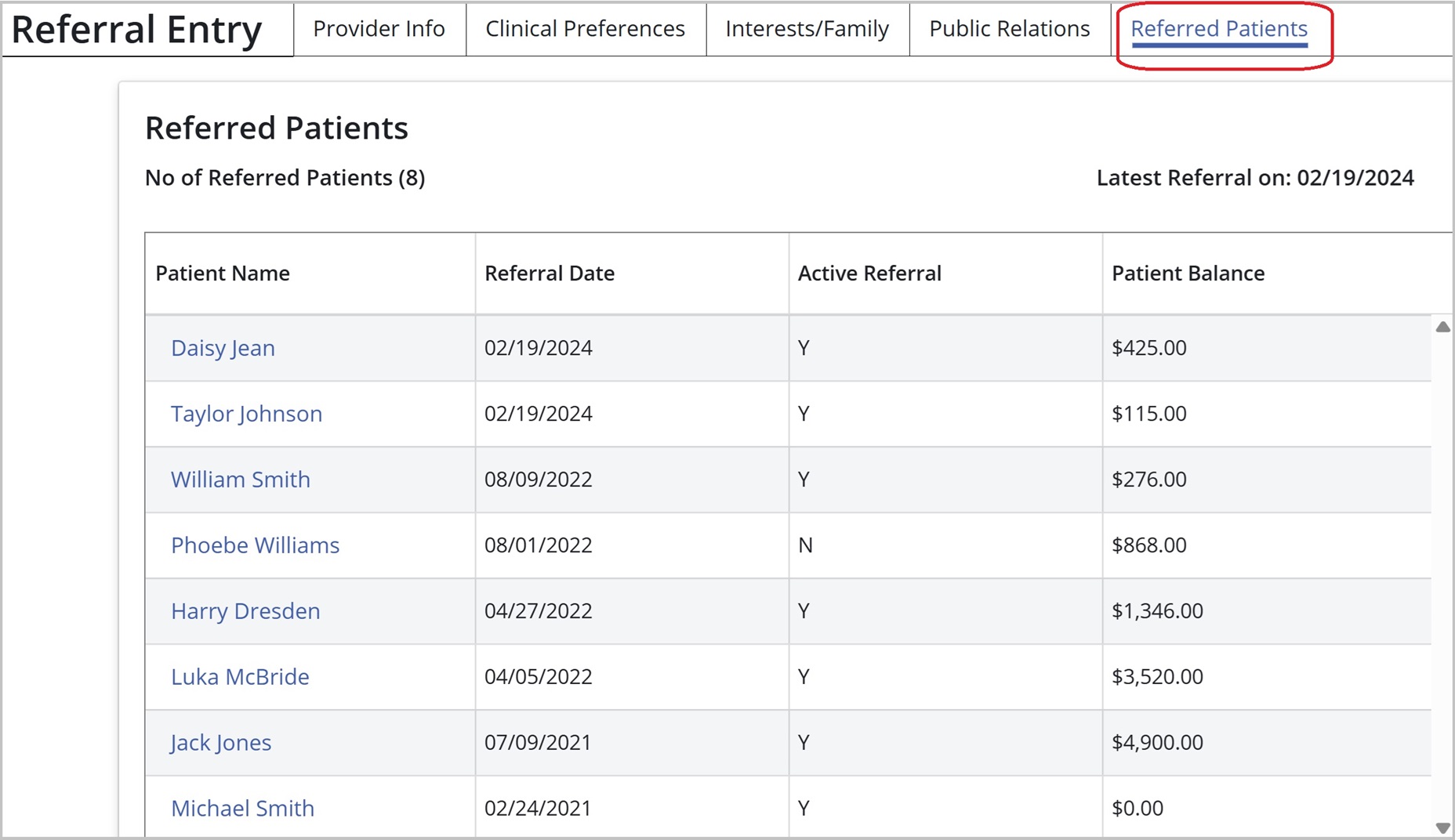The width and height of the screenshot is (1455, 840).
Task: Click the Active Referral column header
Action: [x=869, y=273]
